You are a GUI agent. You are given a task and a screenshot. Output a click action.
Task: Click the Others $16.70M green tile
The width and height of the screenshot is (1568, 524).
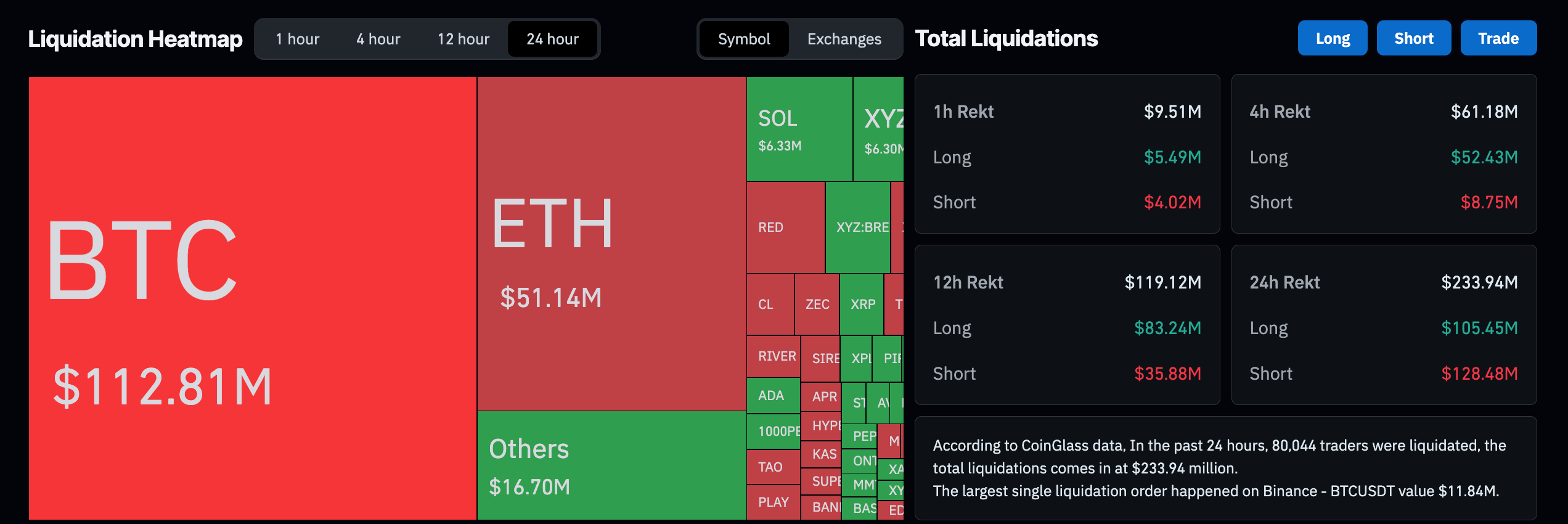tap(611, 465)
